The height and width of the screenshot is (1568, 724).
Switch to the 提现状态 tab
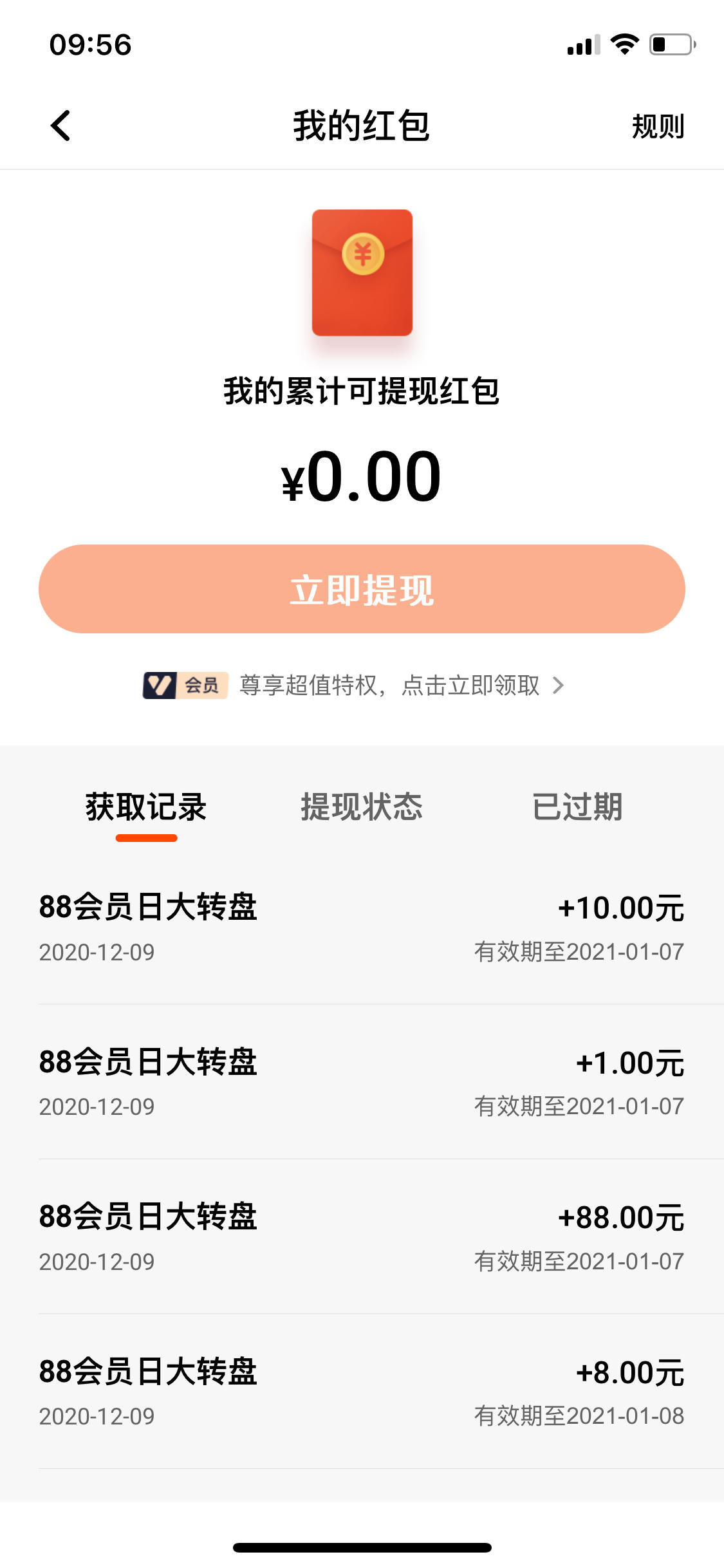click(362, 807)
